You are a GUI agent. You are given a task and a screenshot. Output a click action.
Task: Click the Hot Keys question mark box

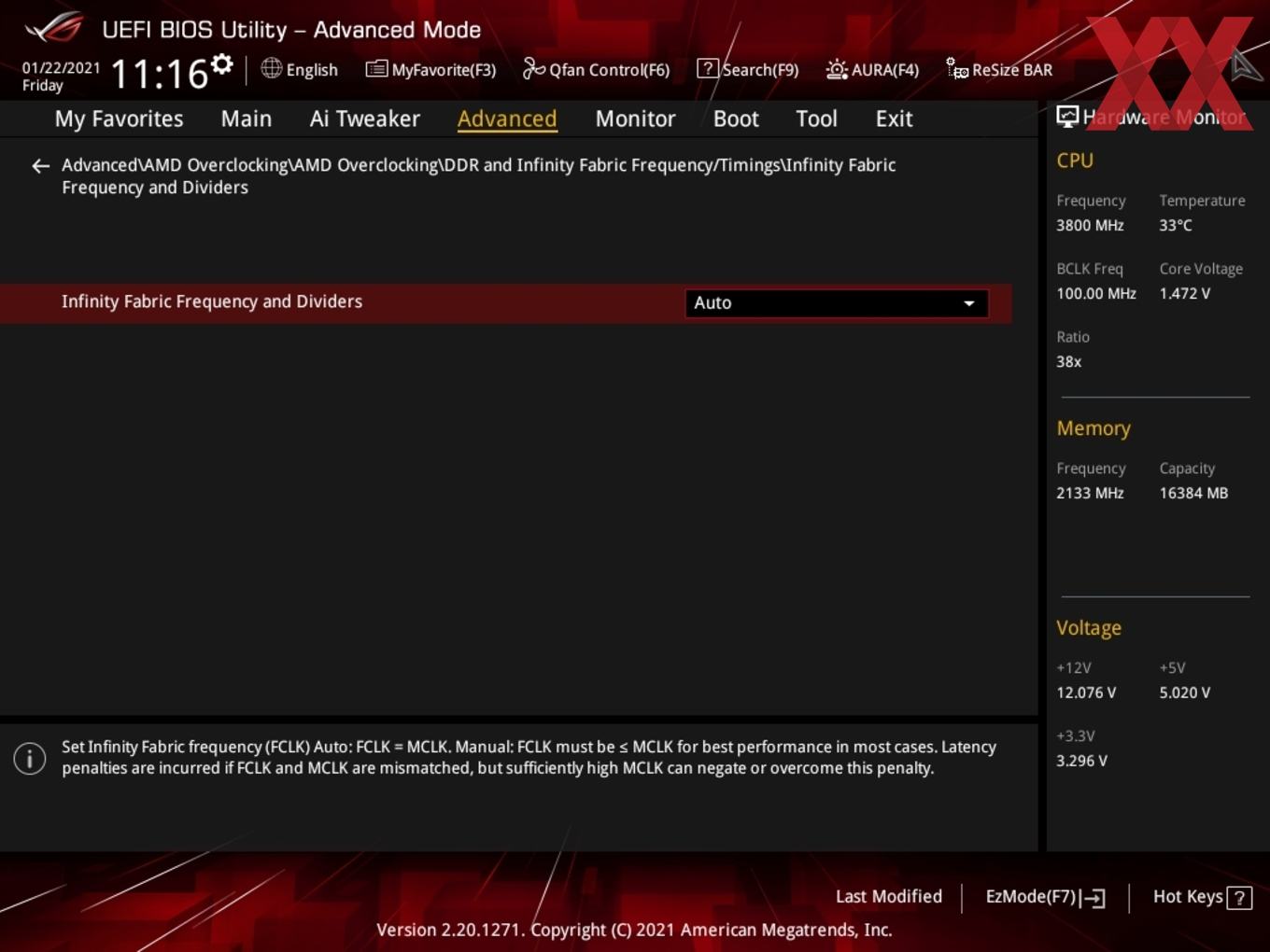pos(1239,898)
